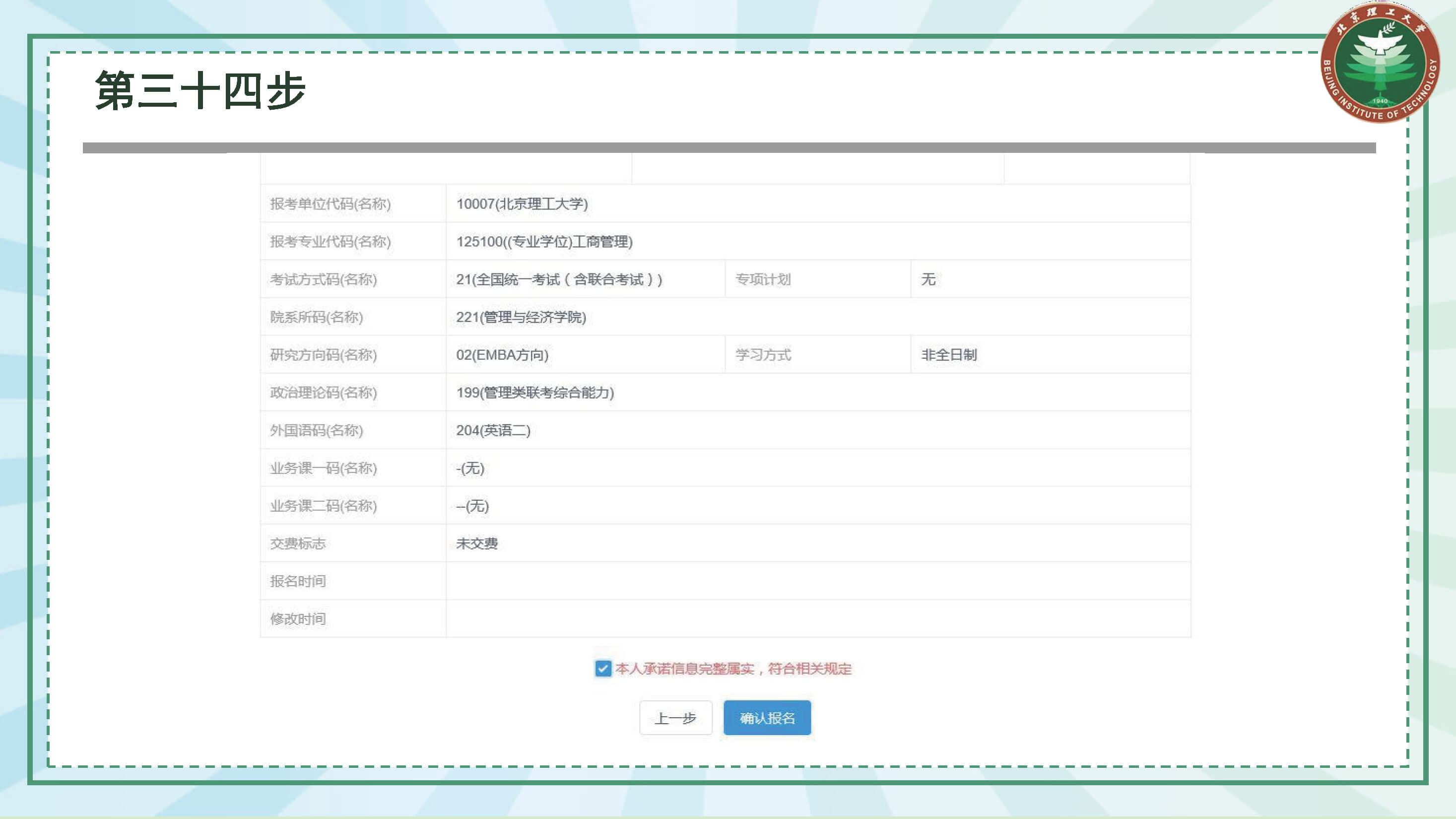Click the 专项计划 value 无

point(928,279)
